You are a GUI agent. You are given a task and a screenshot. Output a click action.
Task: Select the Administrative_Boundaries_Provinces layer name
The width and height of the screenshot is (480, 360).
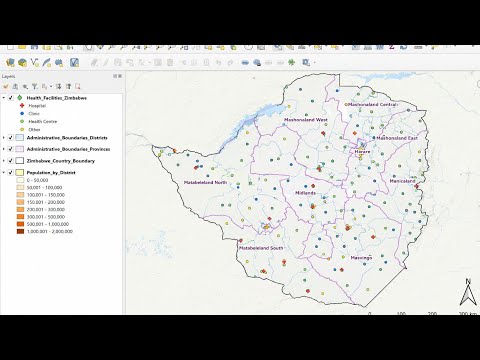(68, 149)
